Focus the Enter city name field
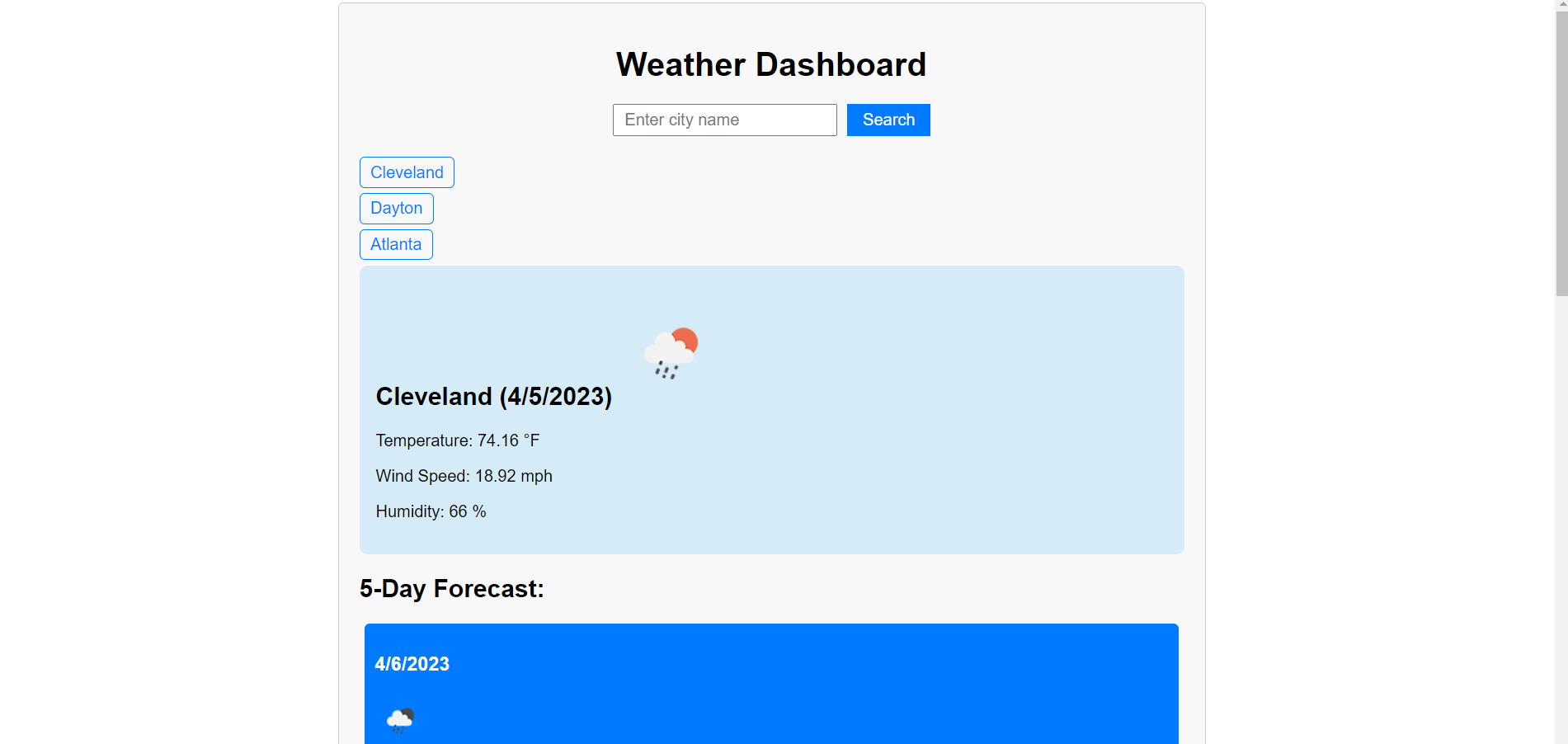 point(724,120)
